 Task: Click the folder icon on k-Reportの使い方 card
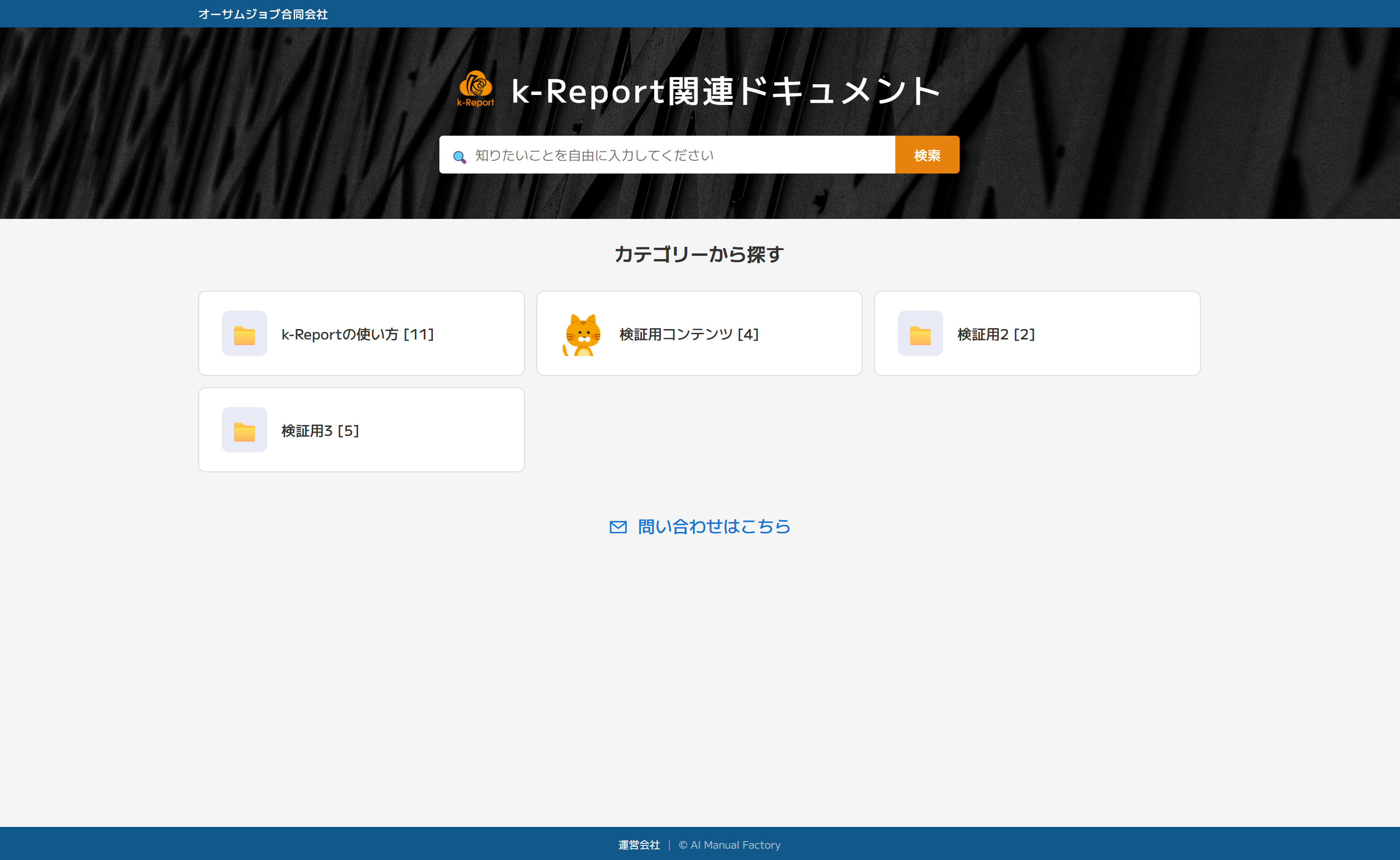coord(244,333)
